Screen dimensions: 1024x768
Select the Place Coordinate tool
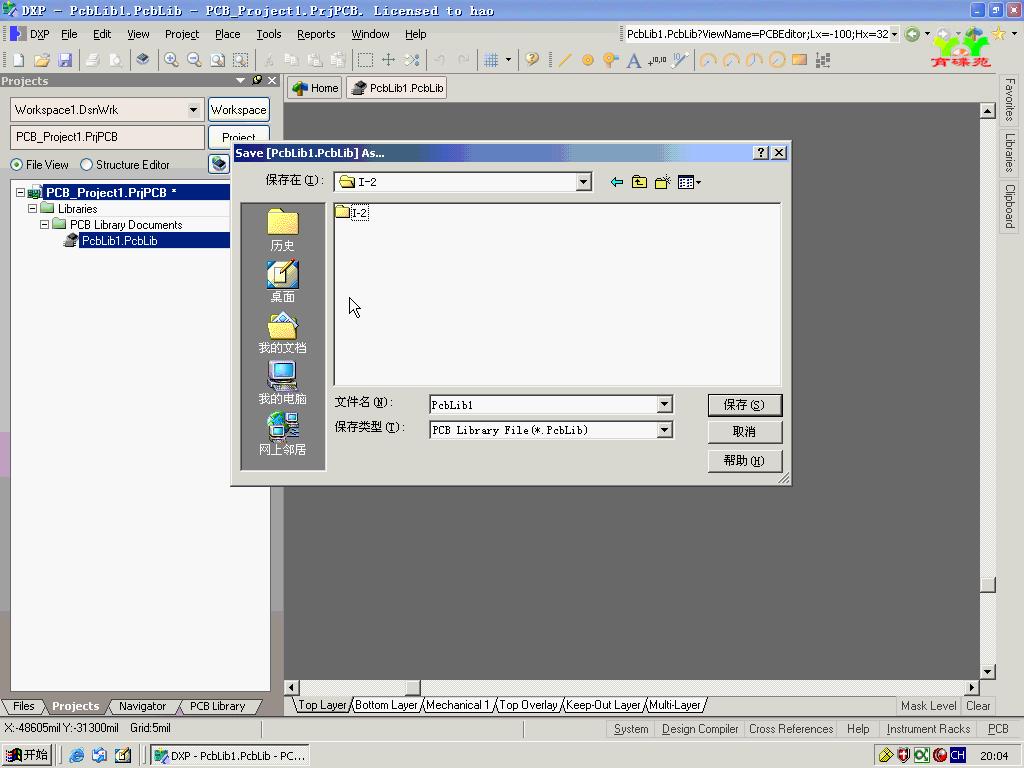[657, 60]
